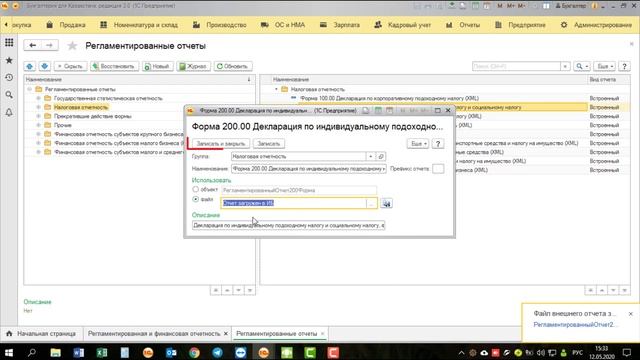Go back with left arrow button
Image resolution: width=640 pixels, height=360 pixels.
(33, 45)
